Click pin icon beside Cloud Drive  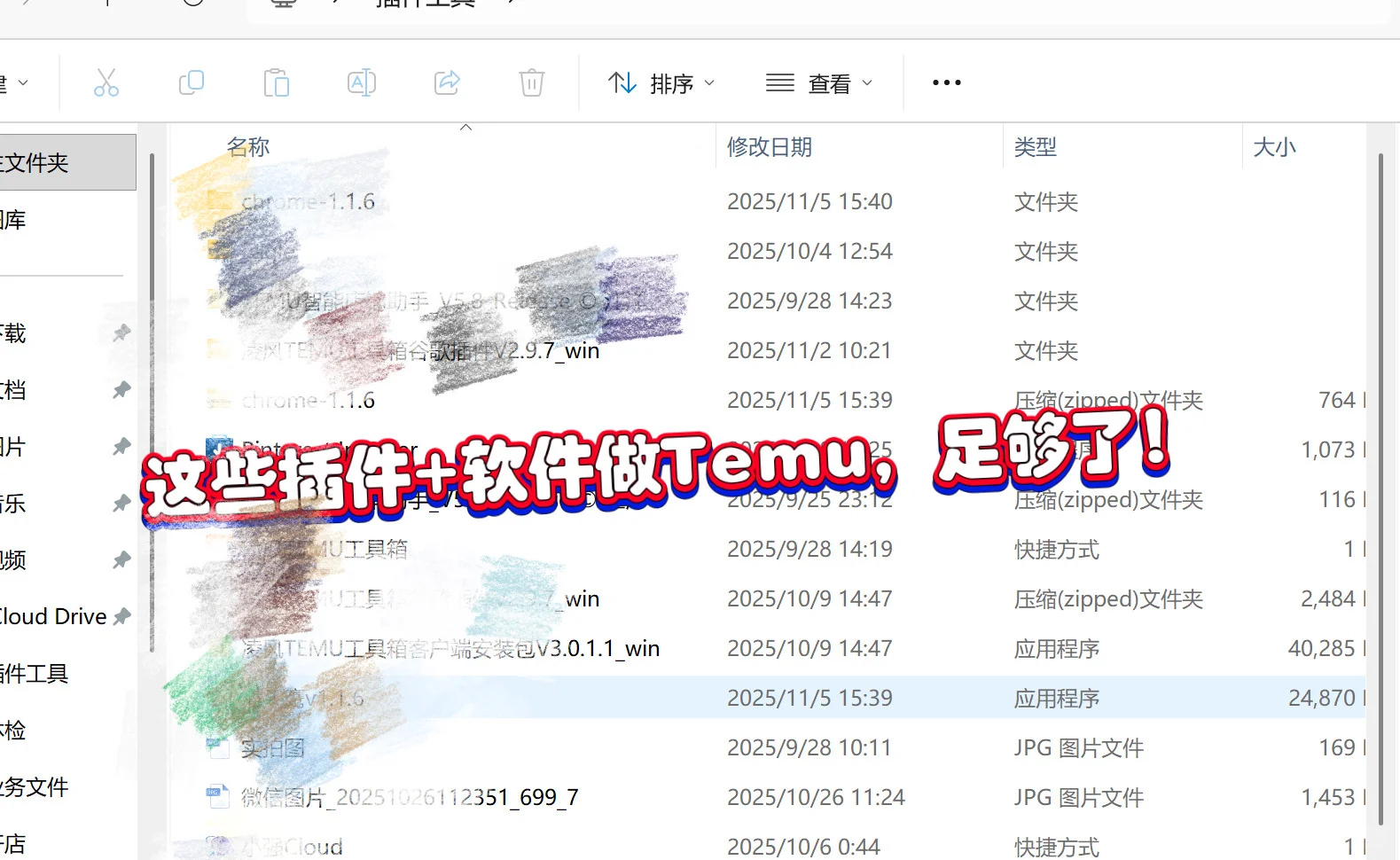(122, 616)
